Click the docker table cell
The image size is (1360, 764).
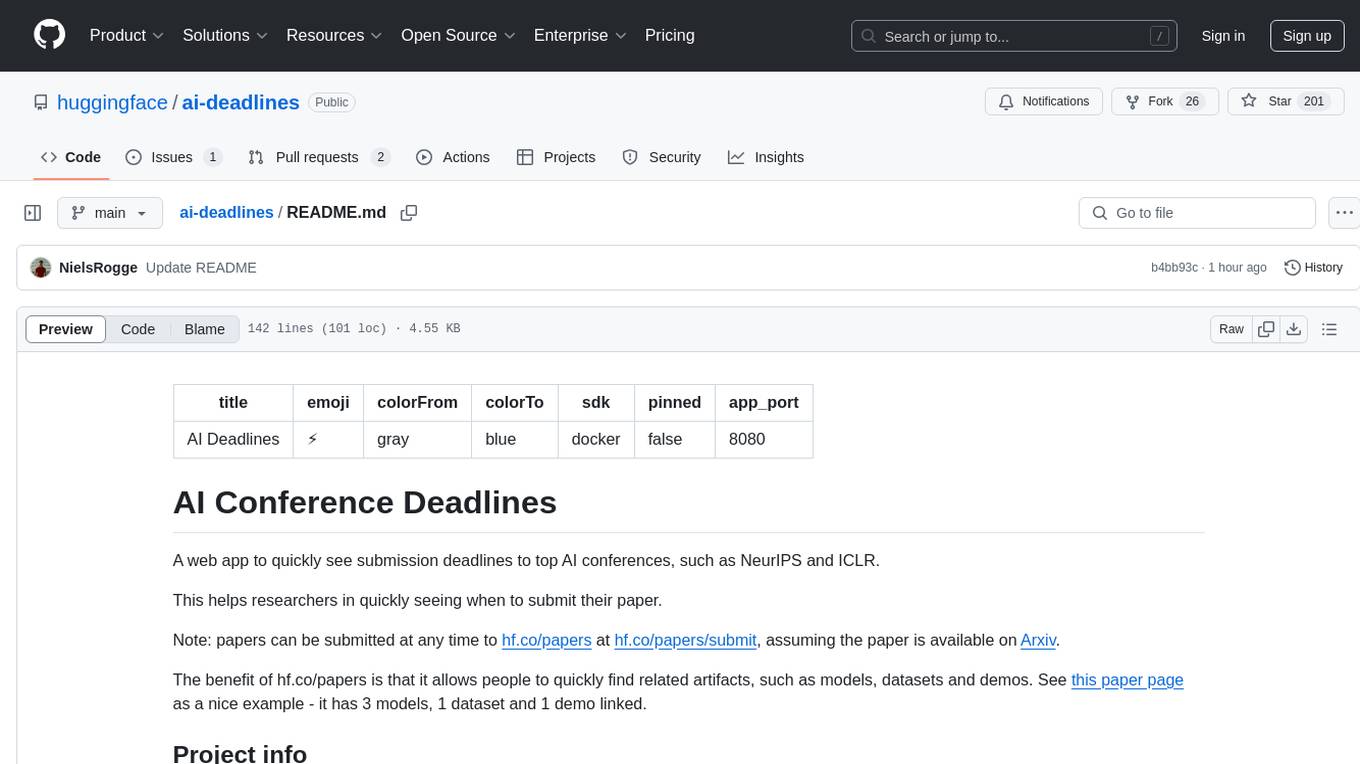click(596, 439)
